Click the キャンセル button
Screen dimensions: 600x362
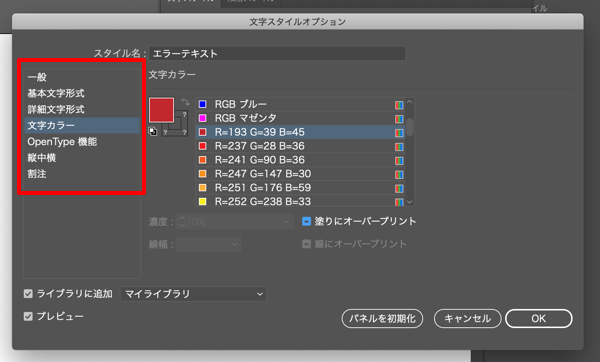(x=468, y=318)
